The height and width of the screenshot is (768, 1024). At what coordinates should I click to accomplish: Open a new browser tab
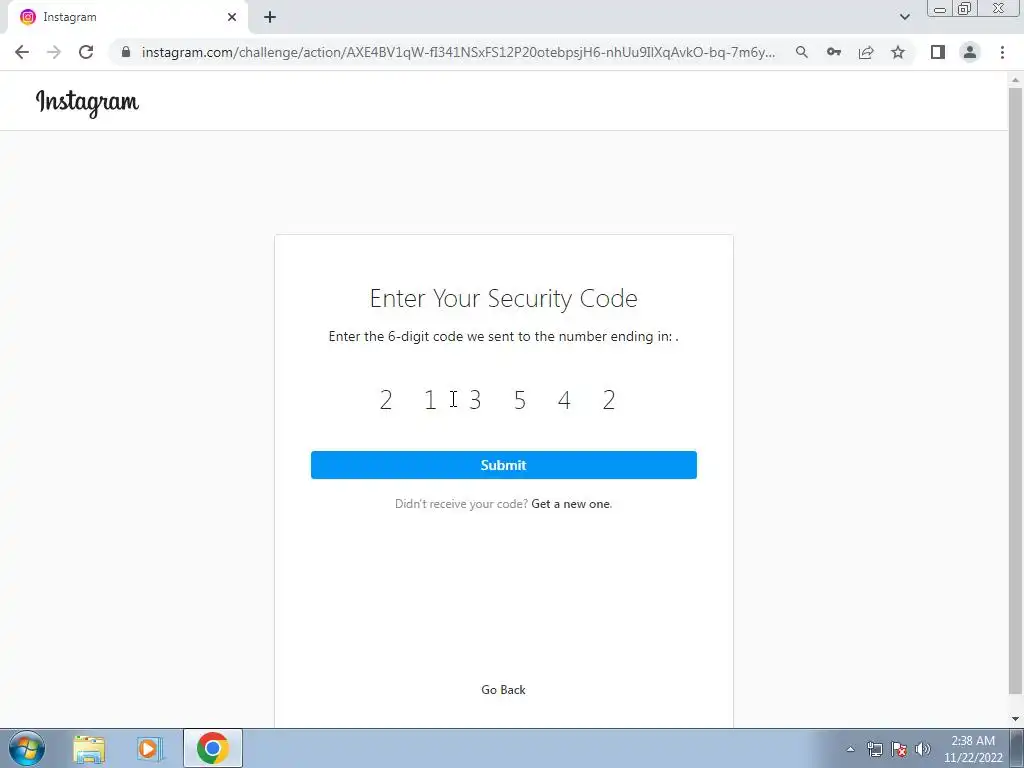click(x=270, y=17)
